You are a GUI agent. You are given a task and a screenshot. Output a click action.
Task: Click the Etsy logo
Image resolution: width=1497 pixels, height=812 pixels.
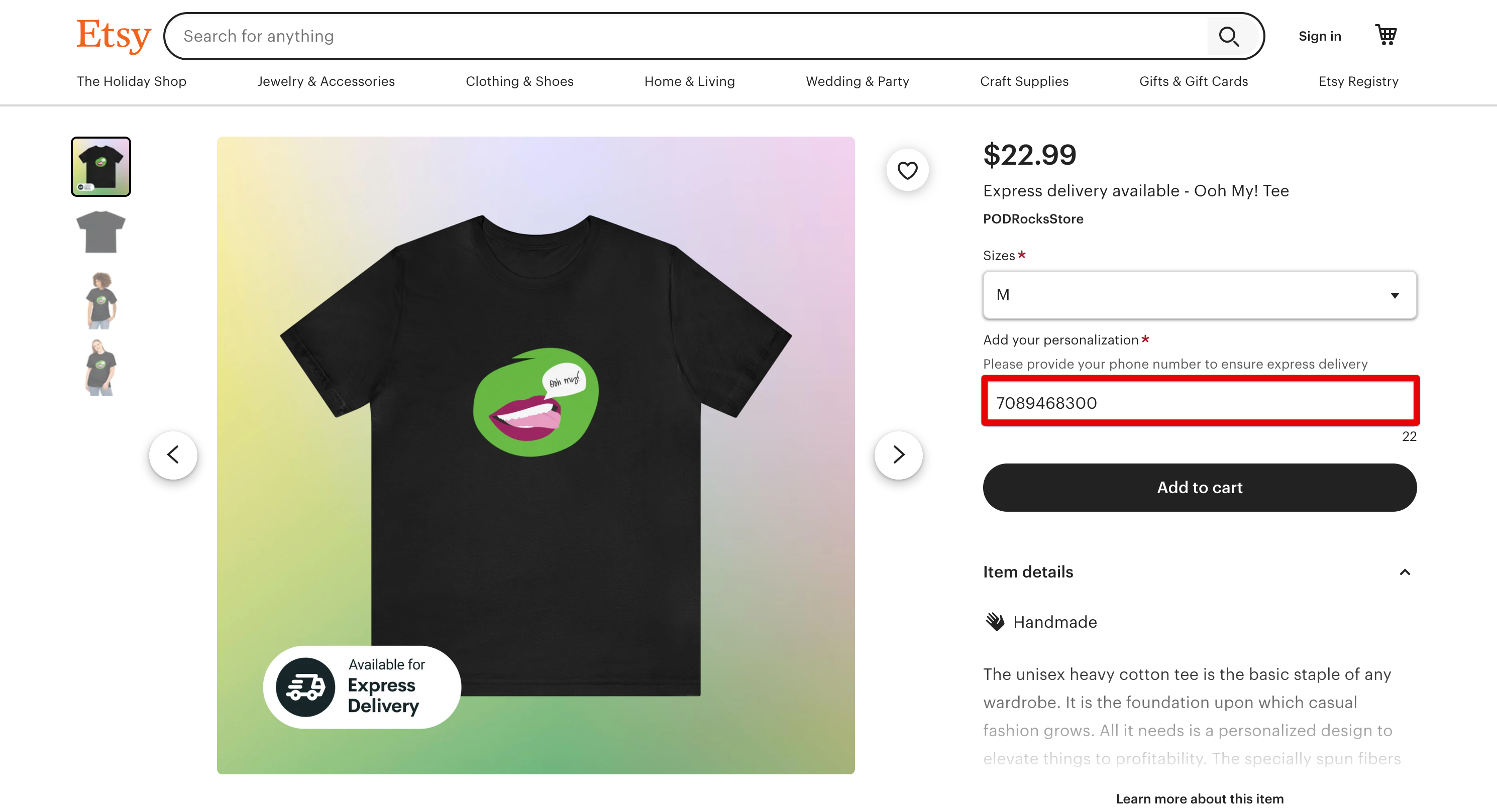coord(114,36)
